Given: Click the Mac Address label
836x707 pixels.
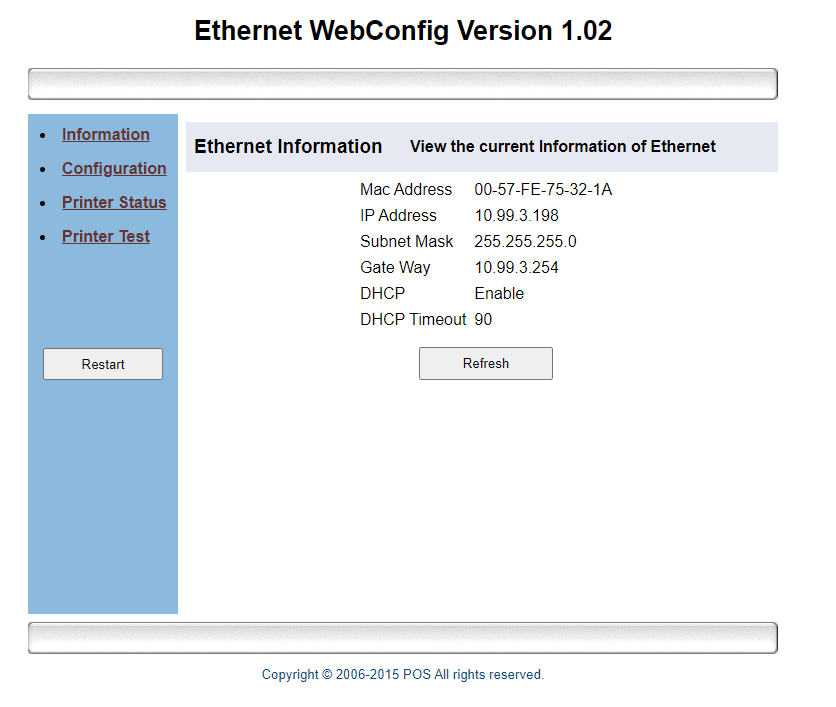Looking at the screenshot, I should click(406, 190).
